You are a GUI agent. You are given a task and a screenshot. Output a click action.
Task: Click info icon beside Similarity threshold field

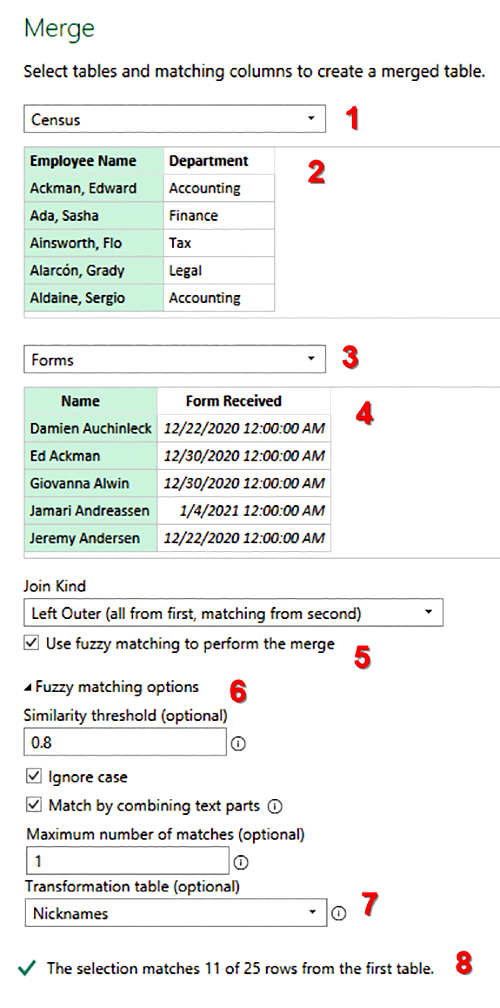click(238, 744)
